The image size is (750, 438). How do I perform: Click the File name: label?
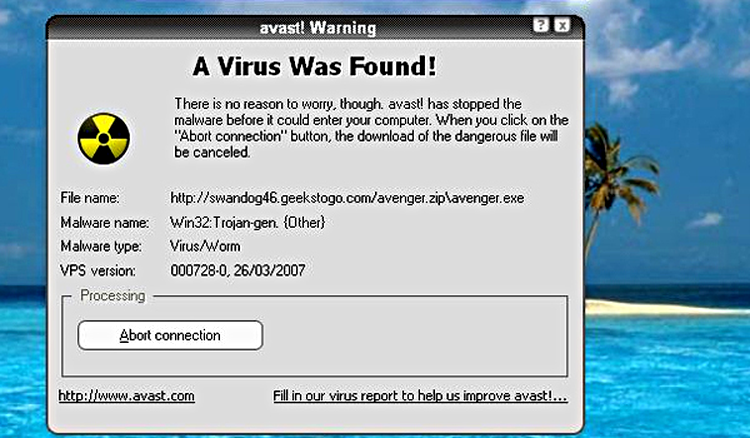[90, 198]
